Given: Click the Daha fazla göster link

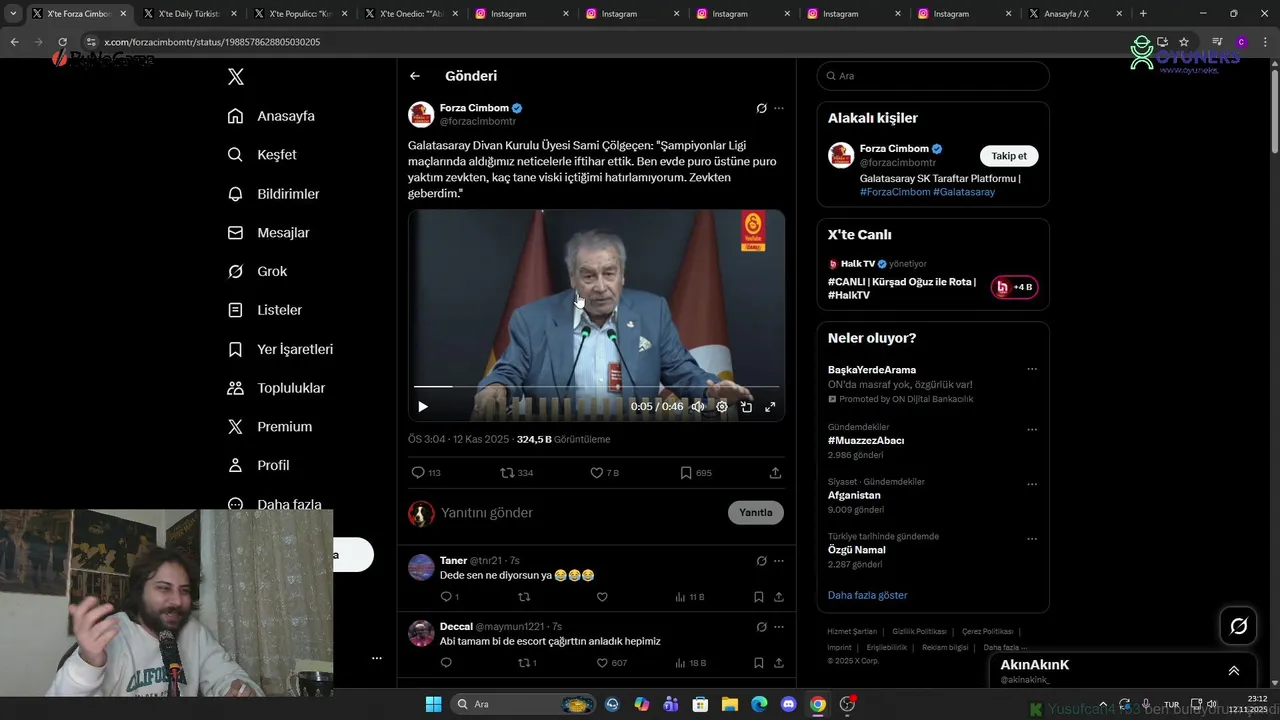Looking at the screenshot, I should (867, 595).
